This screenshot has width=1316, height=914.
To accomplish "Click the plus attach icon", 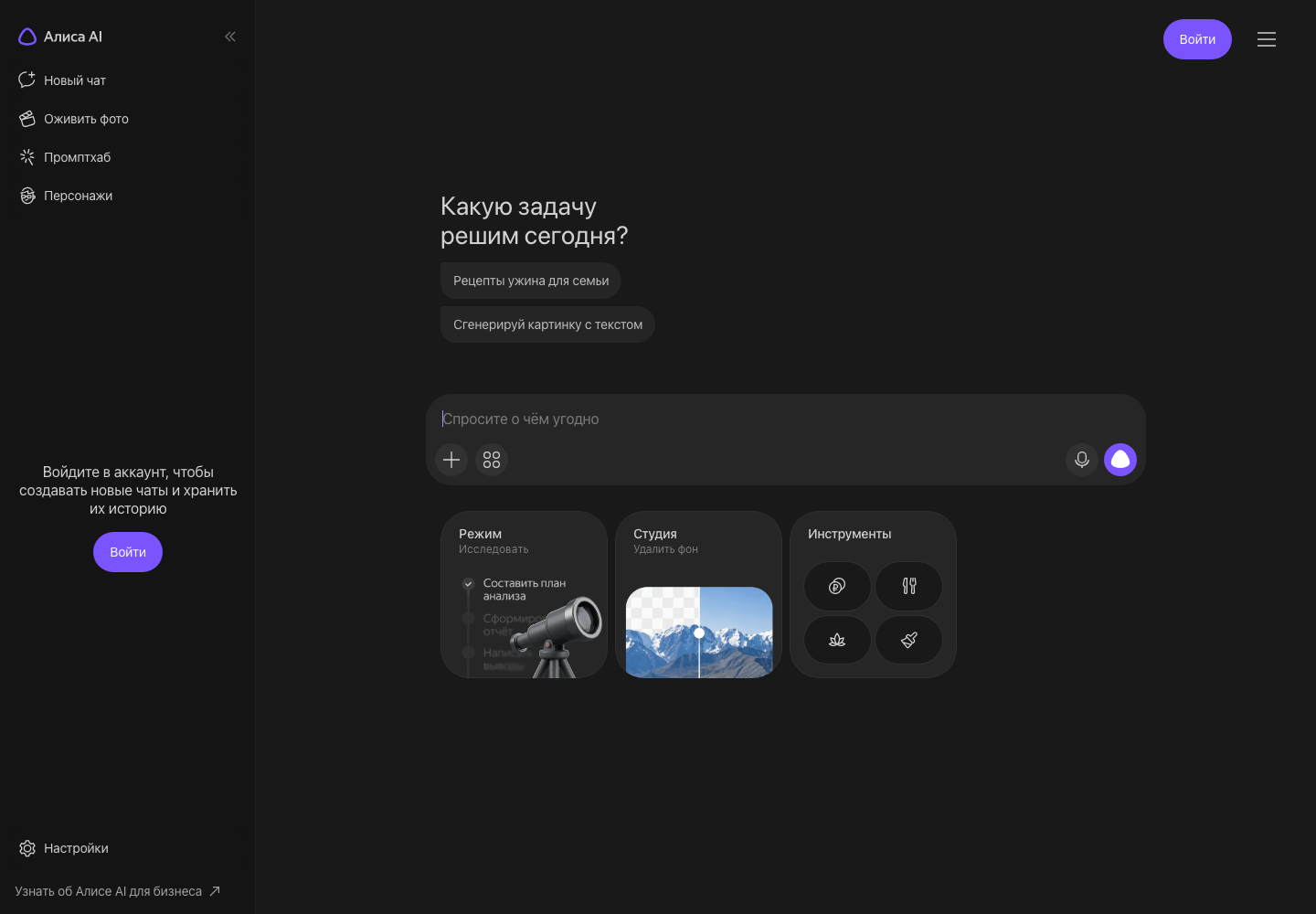I will coord(451,460).
